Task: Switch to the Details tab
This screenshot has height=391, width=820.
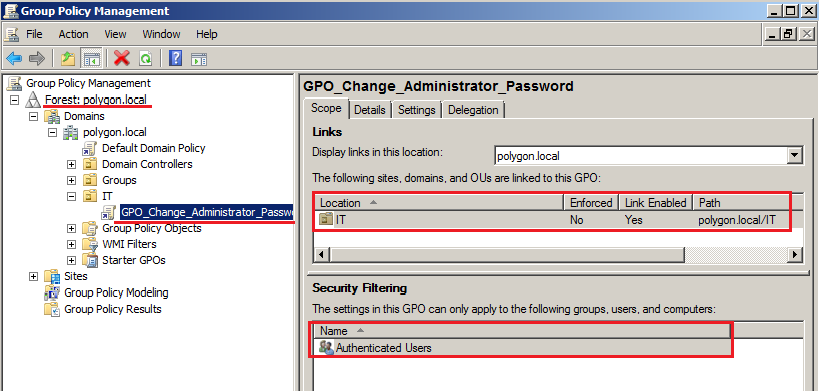Action: pyautogui.click(x=370, y=110)
